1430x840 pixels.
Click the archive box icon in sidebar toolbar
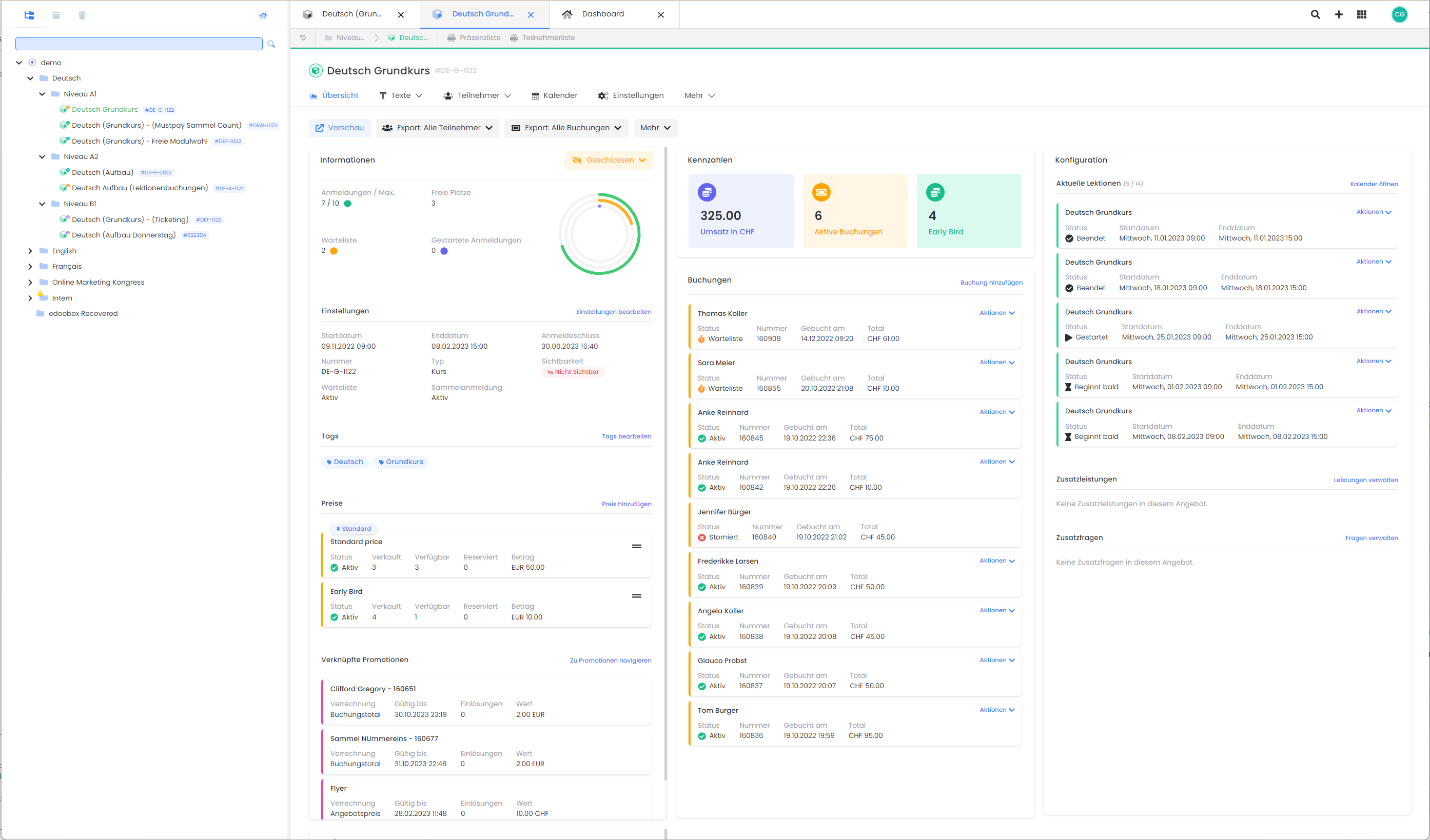(56, 15)
